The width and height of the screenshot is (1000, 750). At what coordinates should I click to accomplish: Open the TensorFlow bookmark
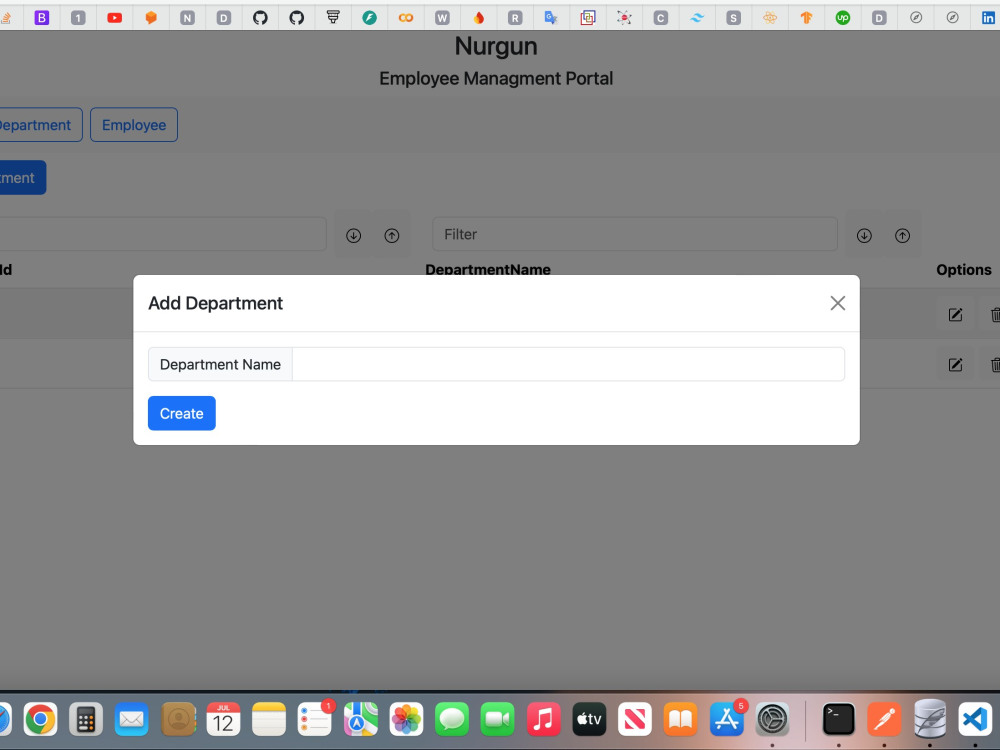tap(806, 18)
